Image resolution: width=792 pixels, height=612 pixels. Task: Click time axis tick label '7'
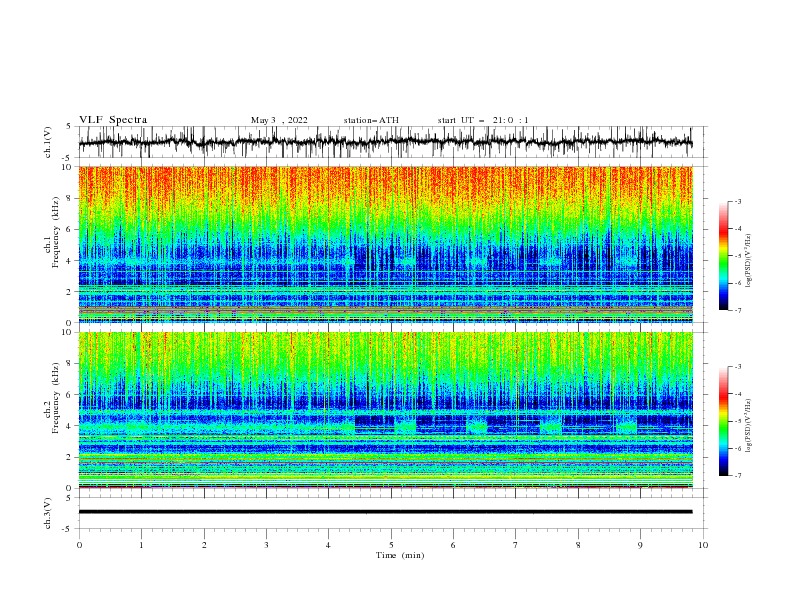coord(516,545)
